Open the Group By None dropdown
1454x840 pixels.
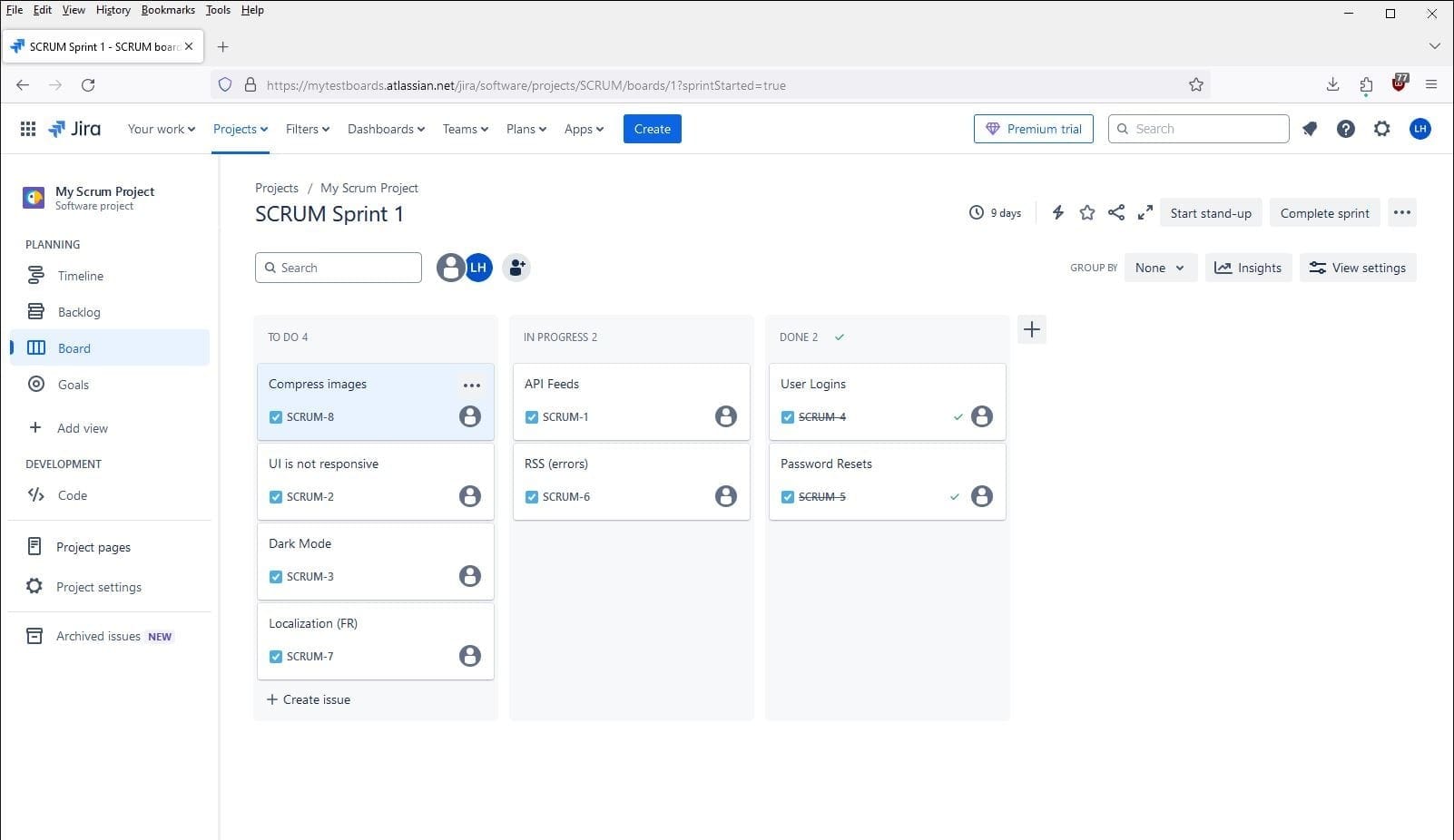click(1160, 267)
